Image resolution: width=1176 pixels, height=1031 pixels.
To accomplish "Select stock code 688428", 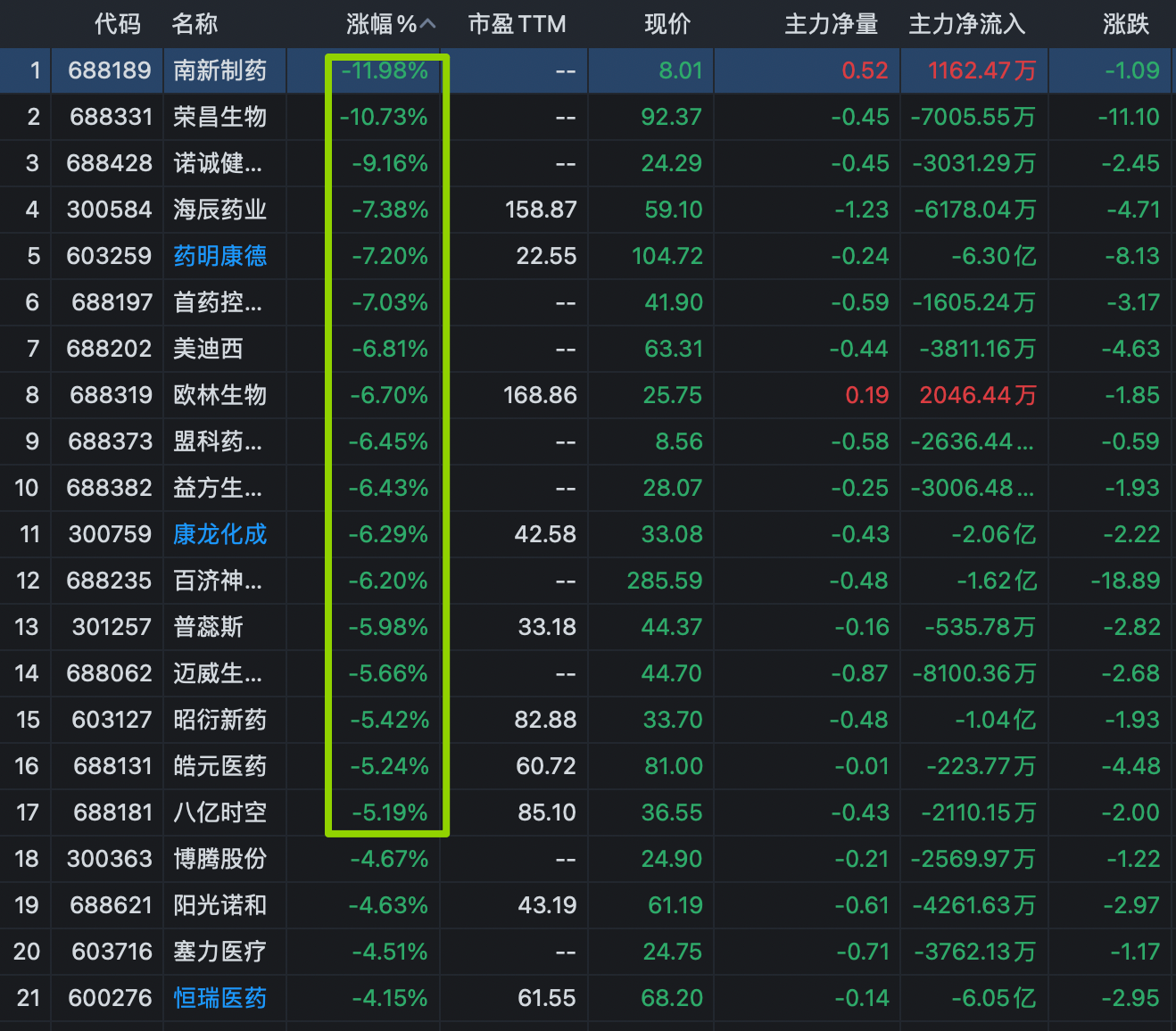I will [x=110, y=163].
